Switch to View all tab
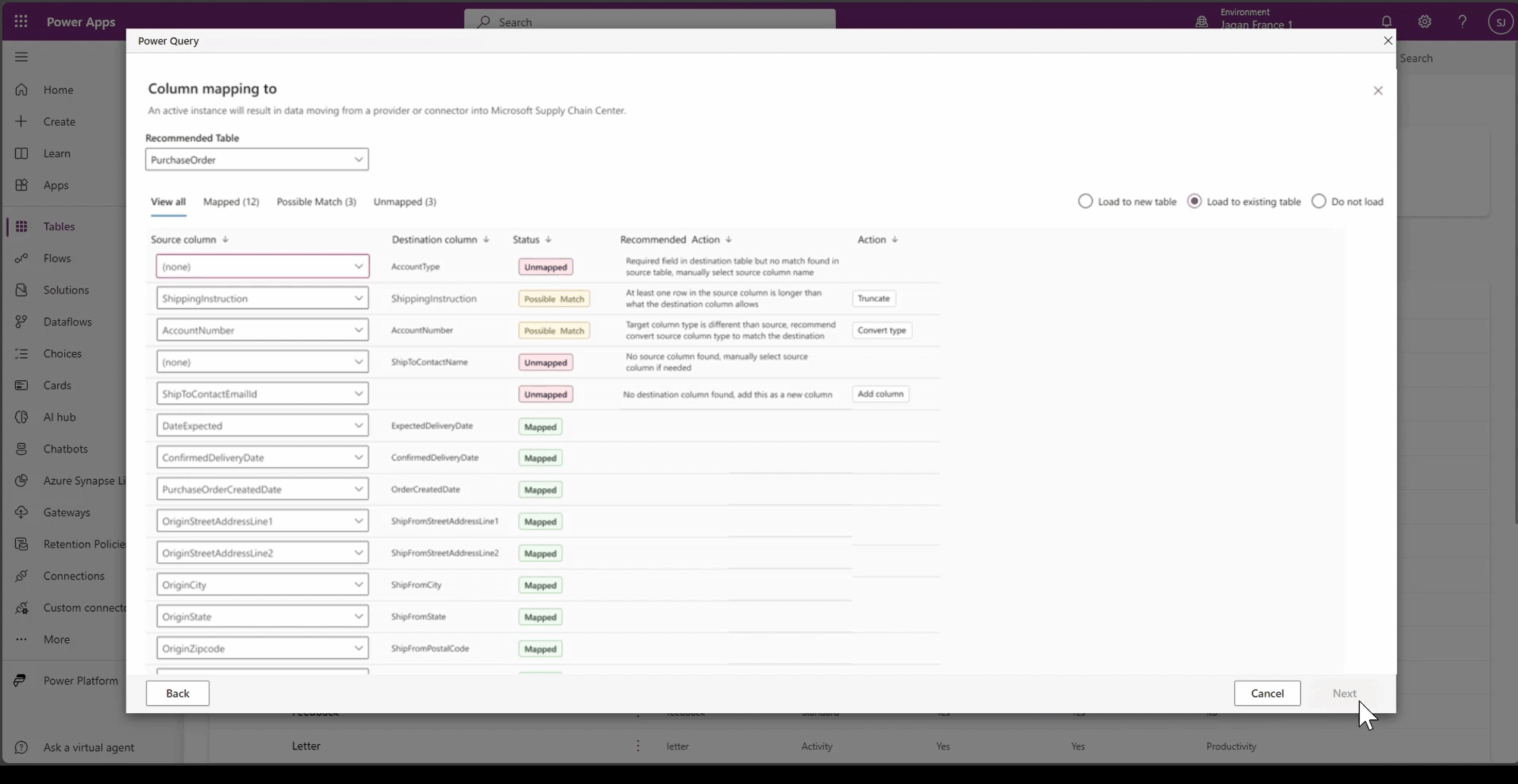Screen dimensions: 1518x784 coord(168,201)
